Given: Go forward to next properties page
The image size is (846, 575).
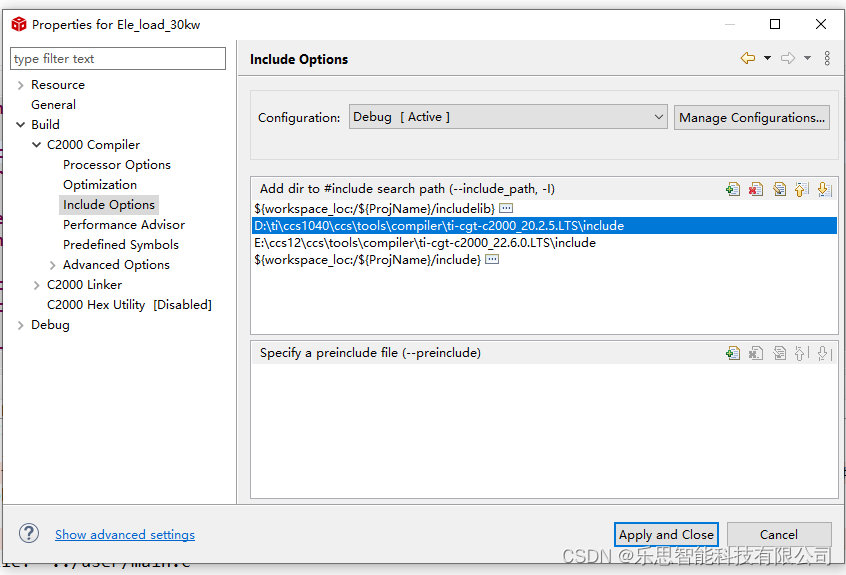Looking at the screenshot, I should (x=788, y=58).
